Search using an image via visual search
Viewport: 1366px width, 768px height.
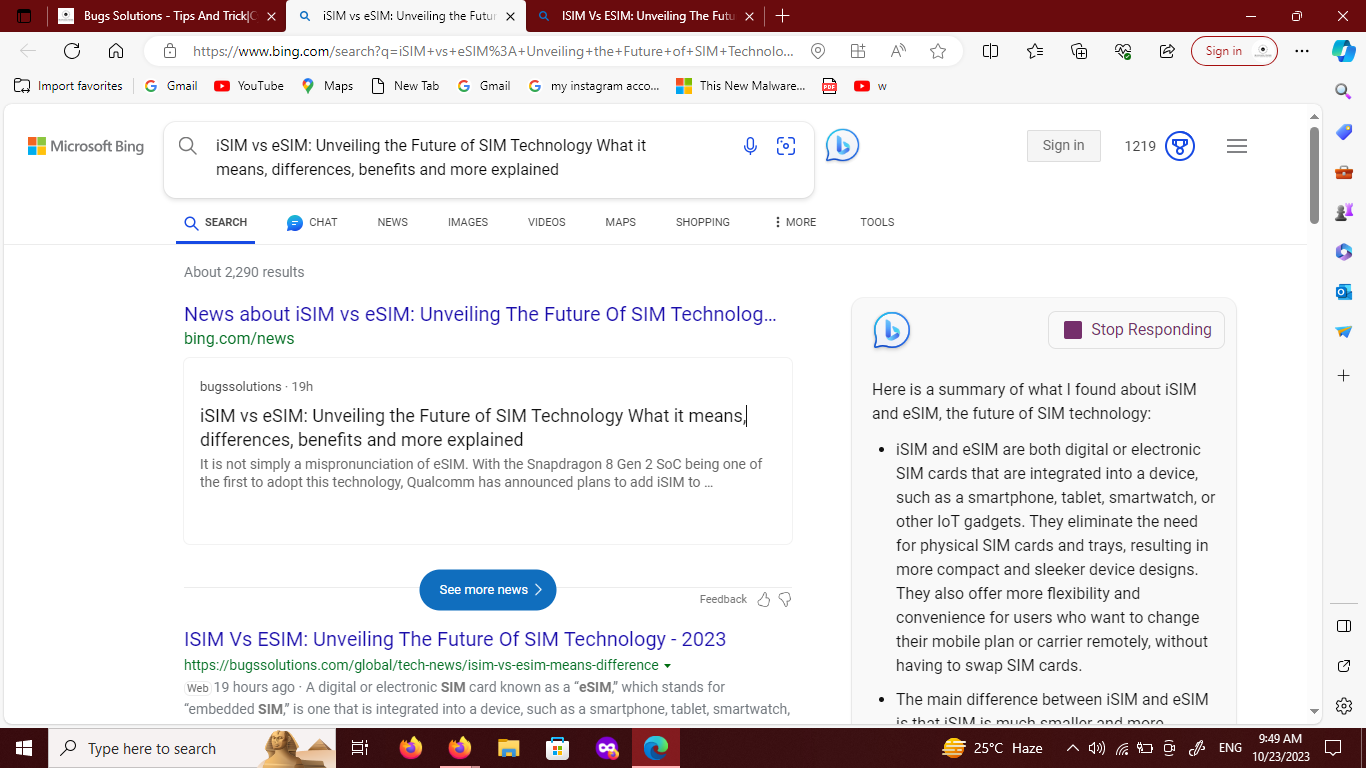point(786,146)
